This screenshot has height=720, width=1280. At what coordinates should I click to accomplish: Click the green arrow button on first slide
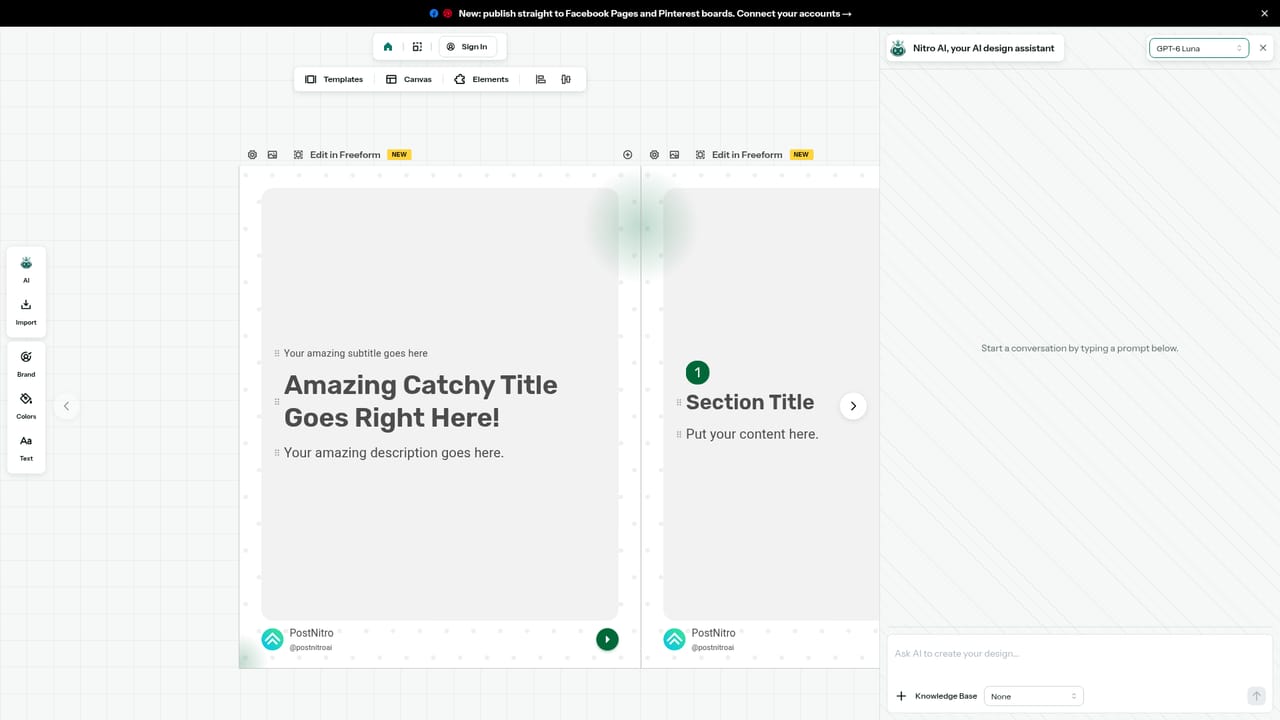pos(607,639)
